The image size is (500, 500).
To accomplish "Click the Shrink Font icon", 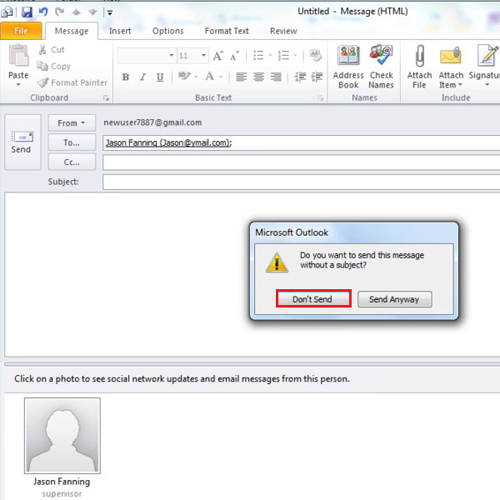I will tap(234, 56).
